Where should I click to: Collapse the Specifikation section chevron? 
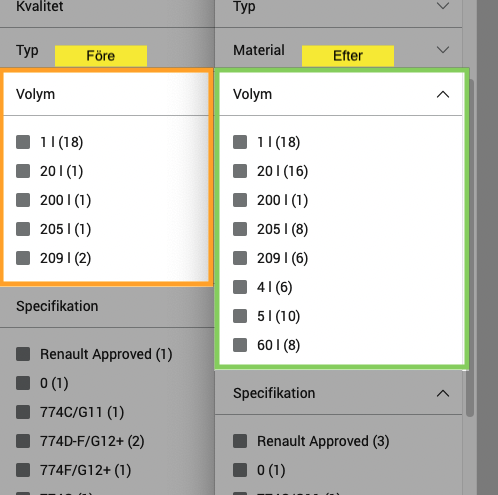[443, 394]
